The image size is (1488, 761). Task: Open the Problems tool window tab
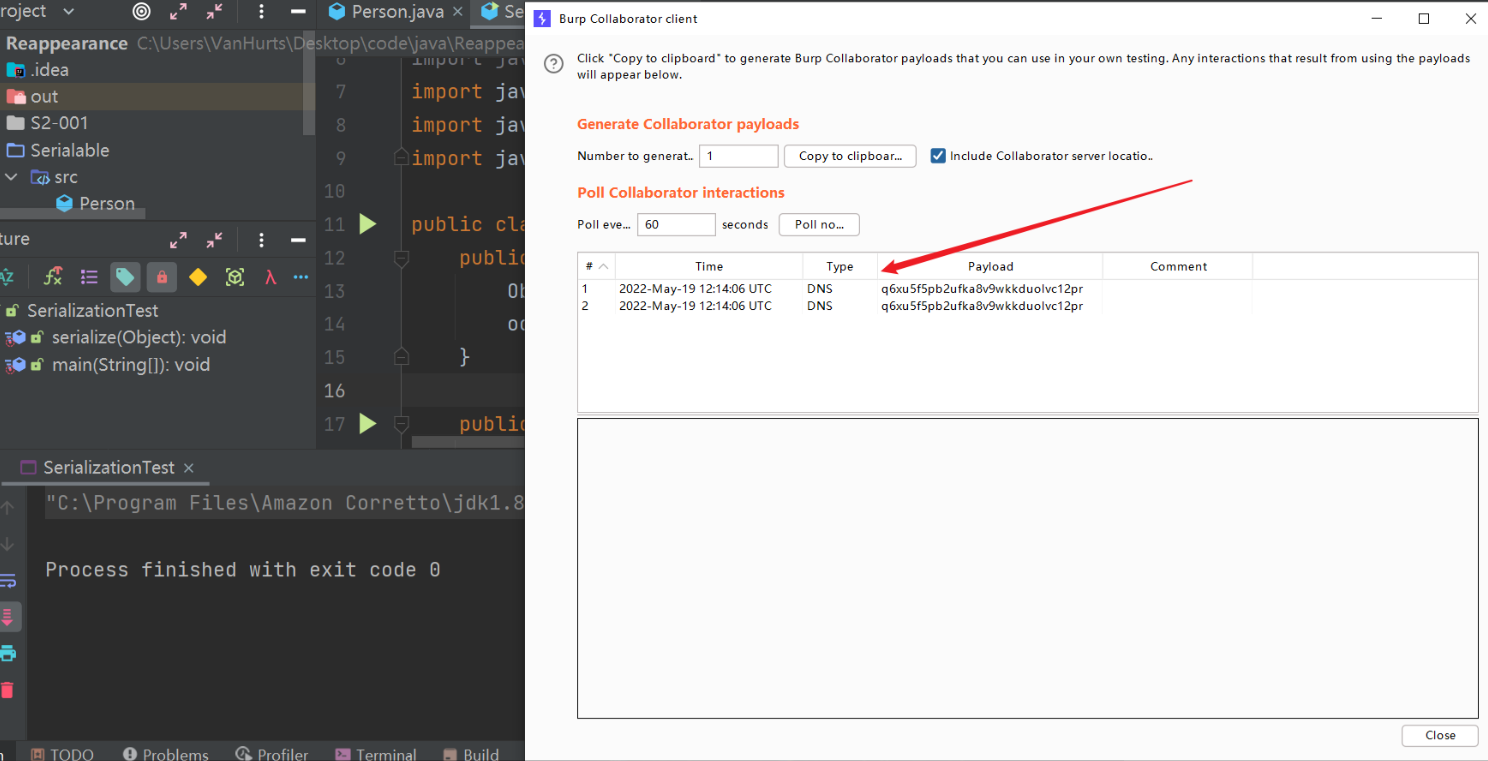[165, 754]
